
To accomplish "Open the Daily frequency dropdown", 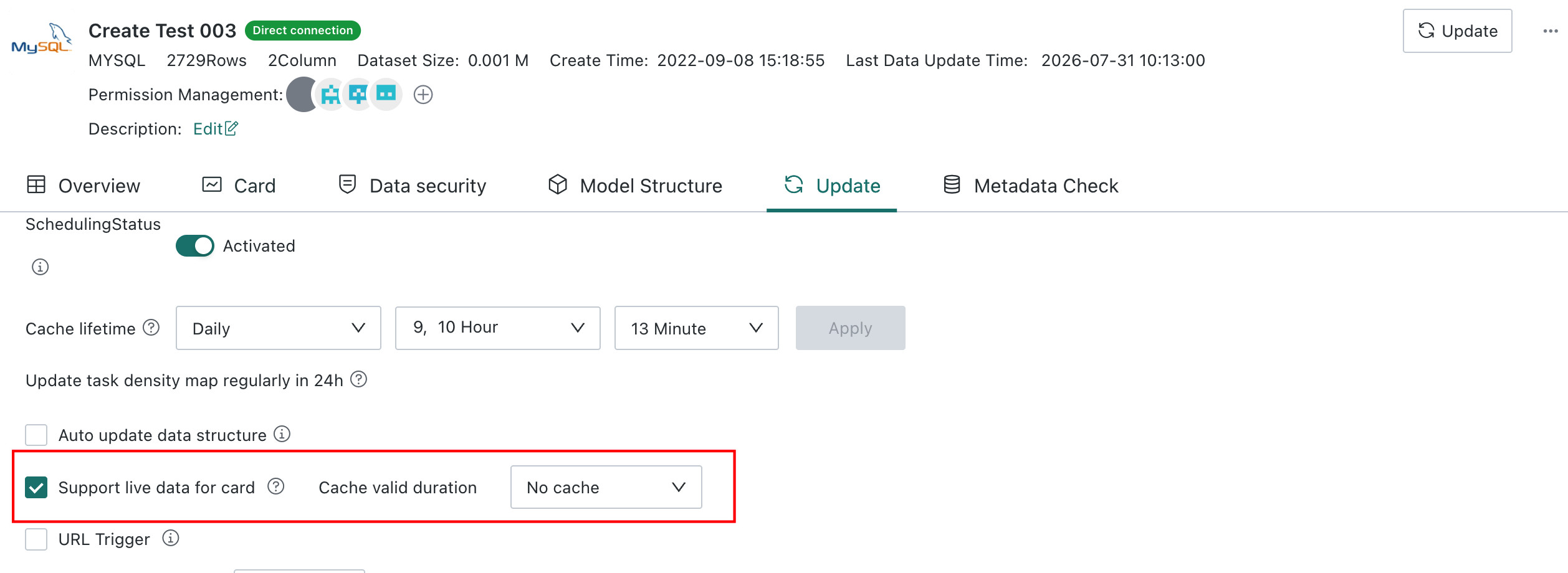I will coord(279,328).
